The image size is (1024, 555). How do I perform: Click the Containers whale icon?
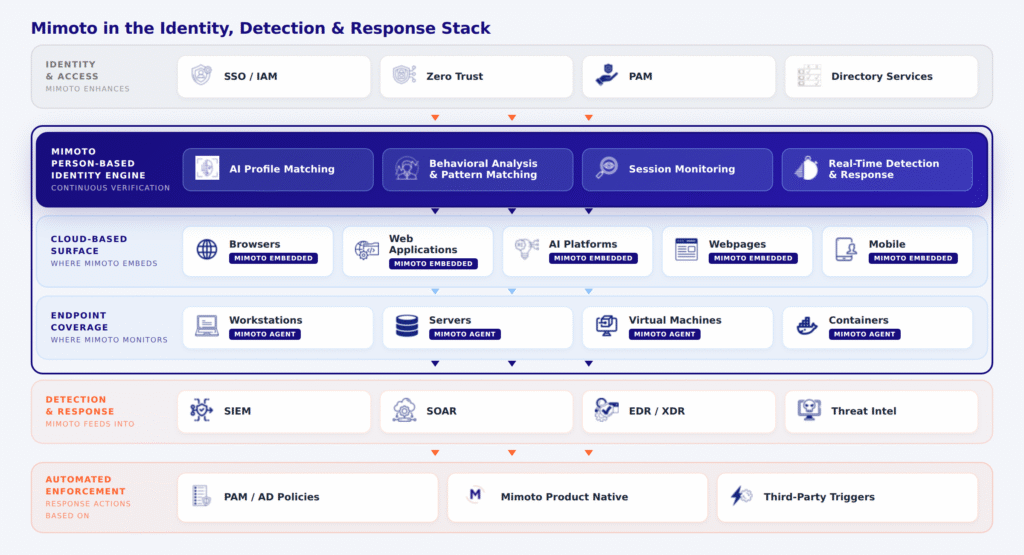(807, 326)
